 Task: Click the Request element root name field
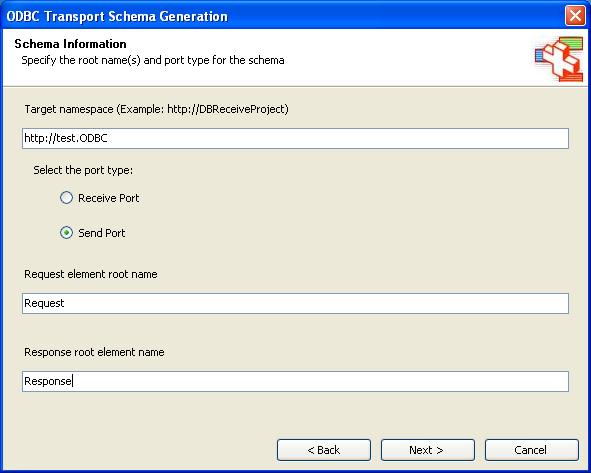coord(295,303)
